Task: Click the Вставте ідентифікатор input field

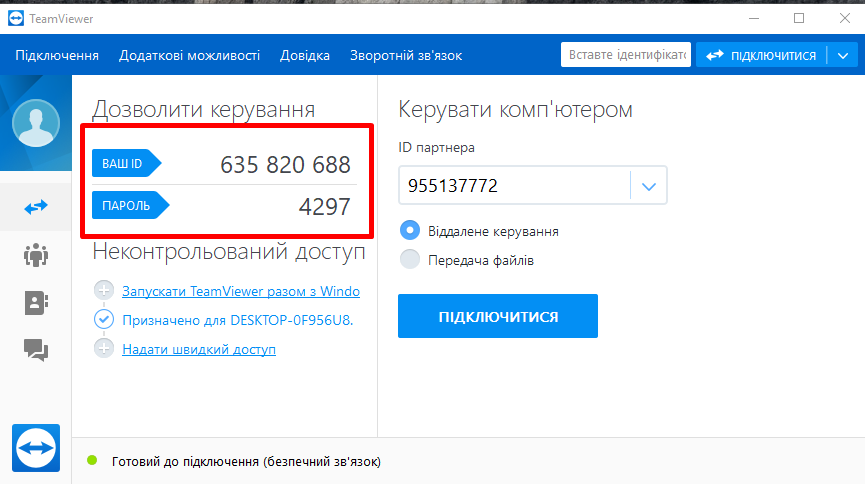Action: (625, 56)
